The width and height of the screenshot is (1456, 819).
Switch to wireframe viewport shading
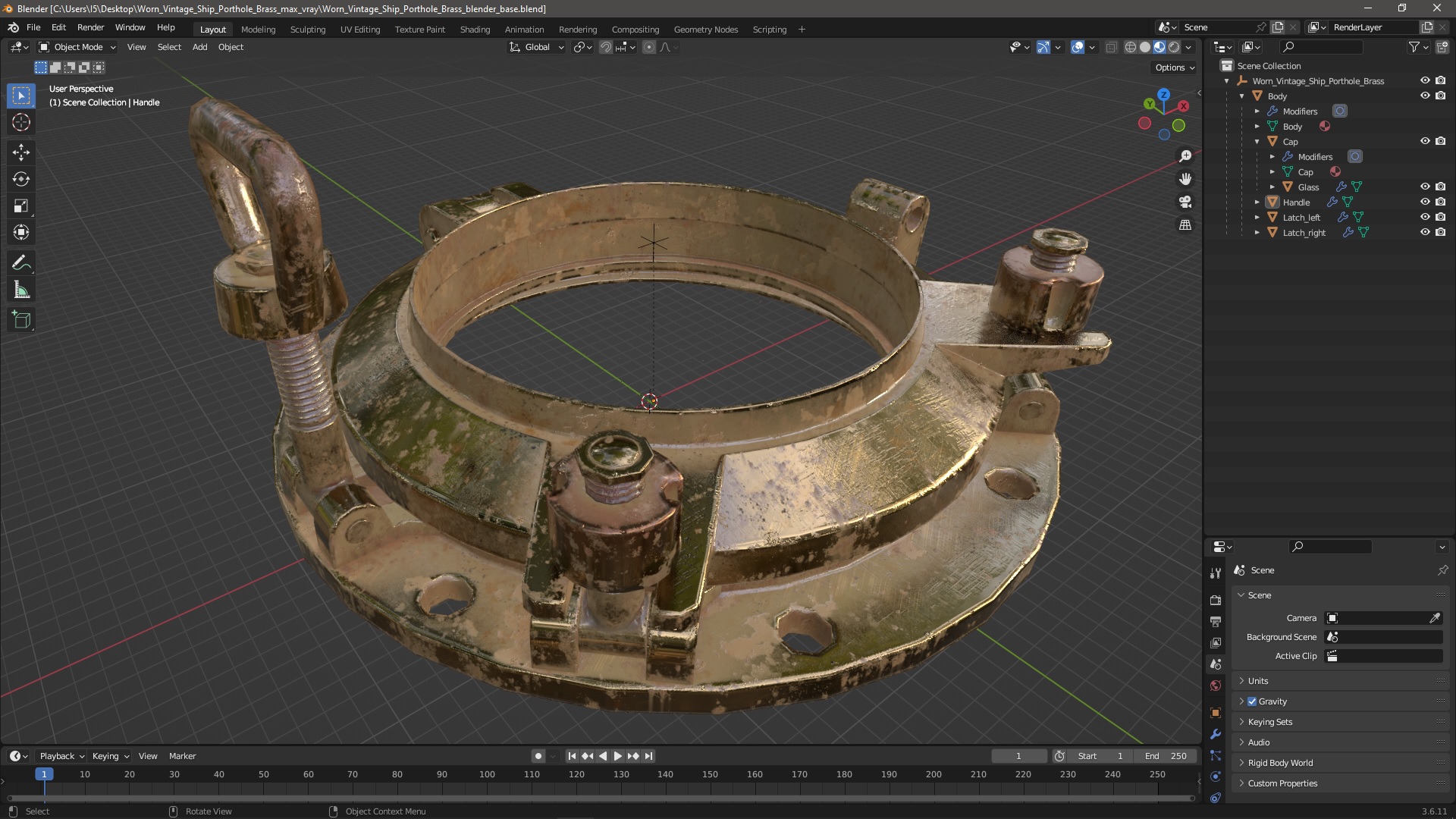1130,47
